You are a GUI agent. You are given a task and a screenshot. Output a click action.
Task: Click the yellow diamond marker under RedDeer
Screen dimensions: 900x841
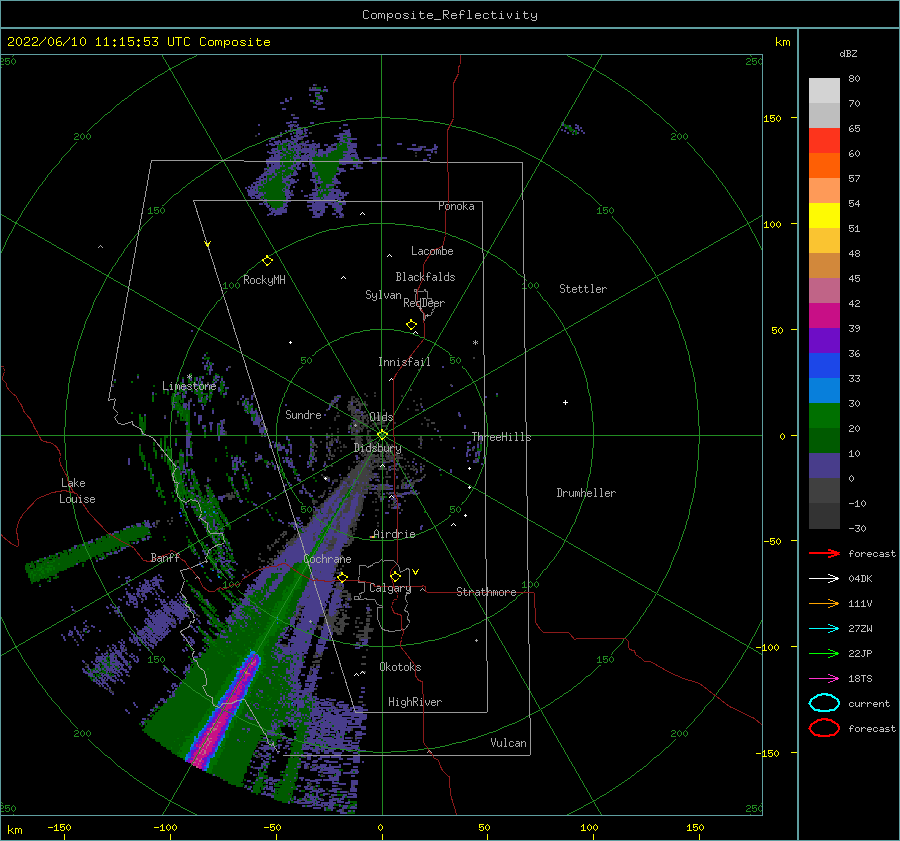(x=412, y=325)
